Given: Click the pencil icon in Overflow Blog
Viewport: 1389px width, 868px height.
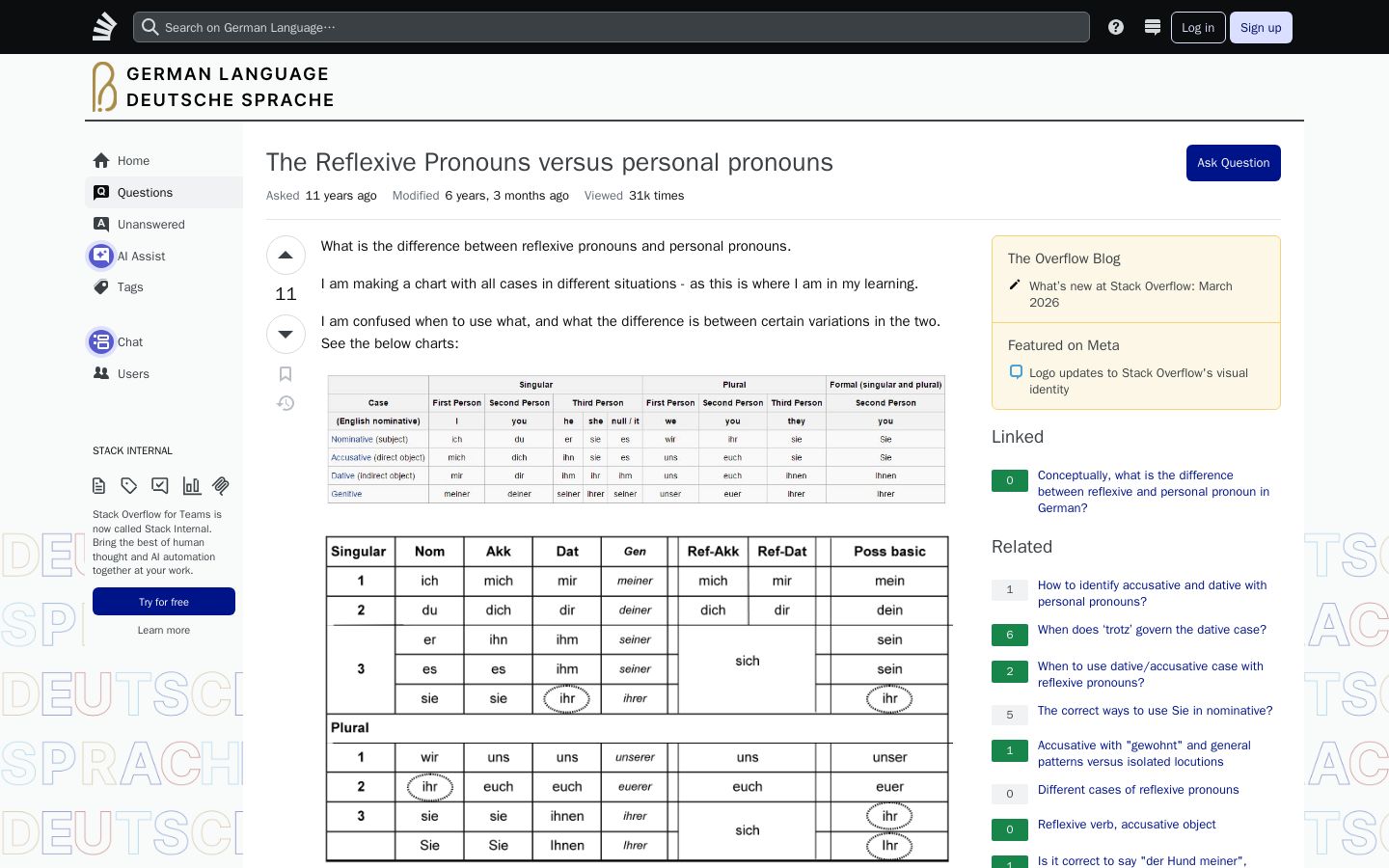Looking at the screenshot, I should click(1015, 285).
